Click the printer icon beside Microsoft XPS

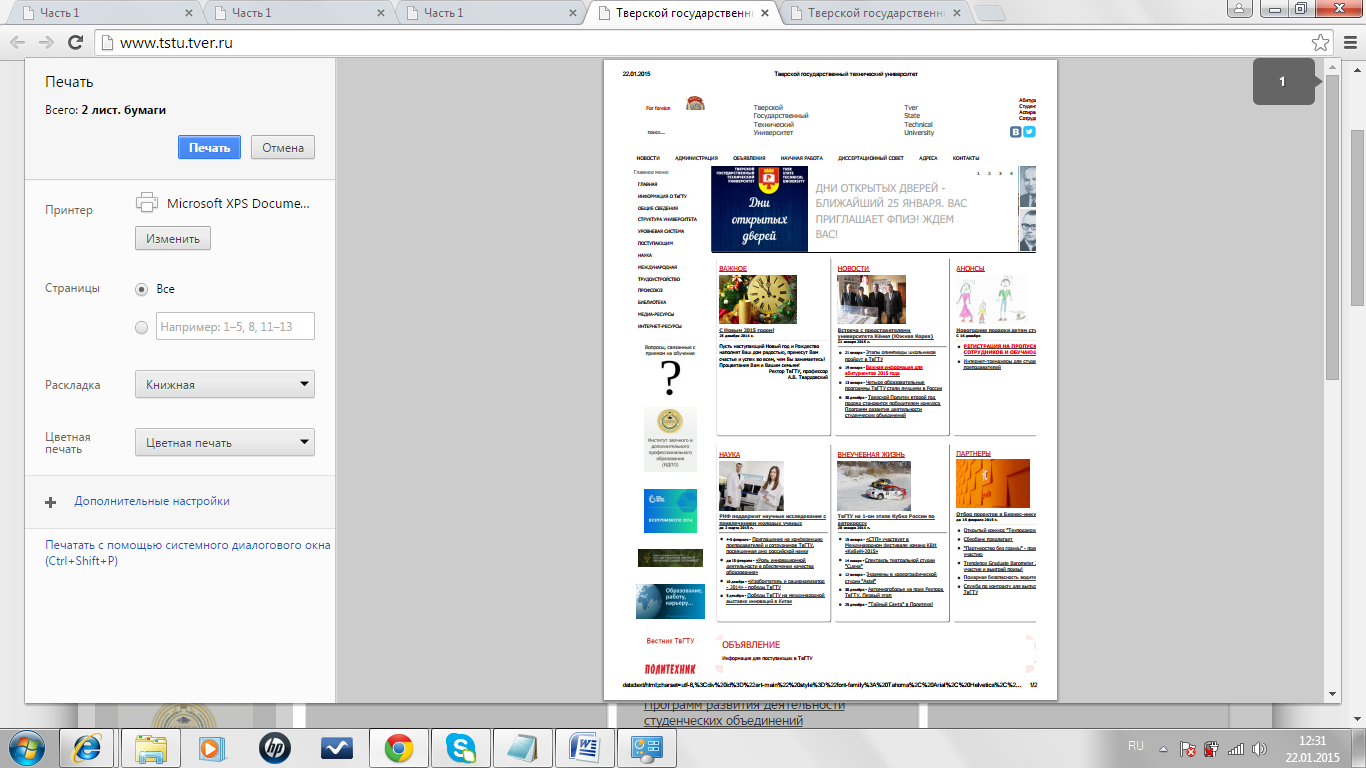coord(147,202)
